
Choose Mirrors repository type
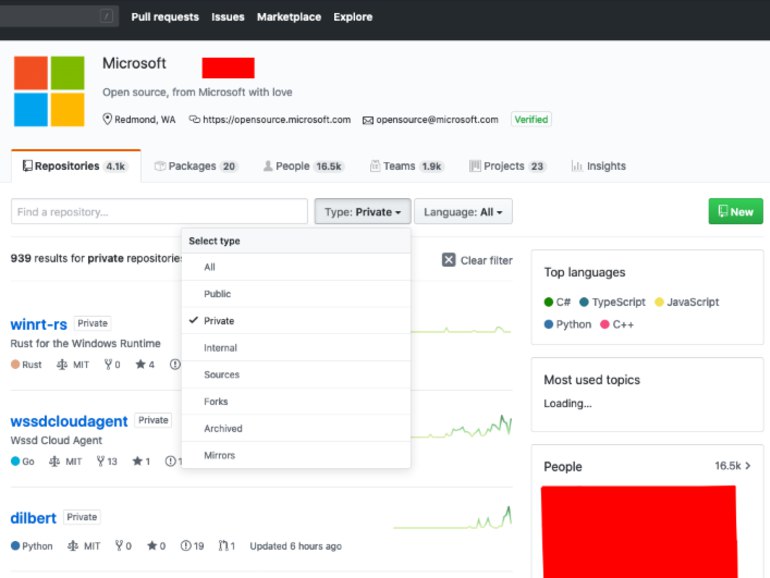coord(296,455)
